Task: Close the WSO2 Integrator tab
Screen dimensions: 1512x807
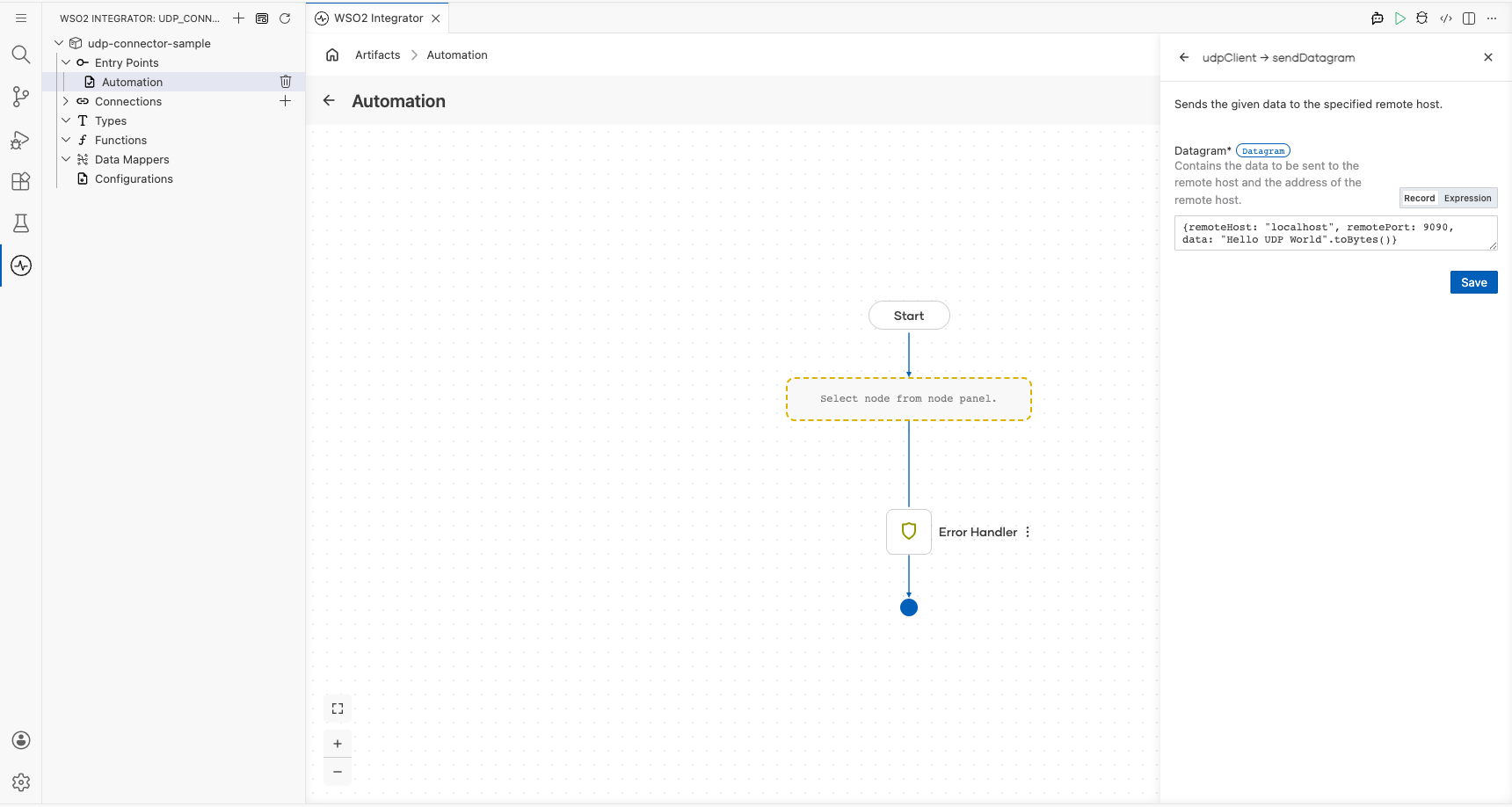Action: [x=436, y=18]
